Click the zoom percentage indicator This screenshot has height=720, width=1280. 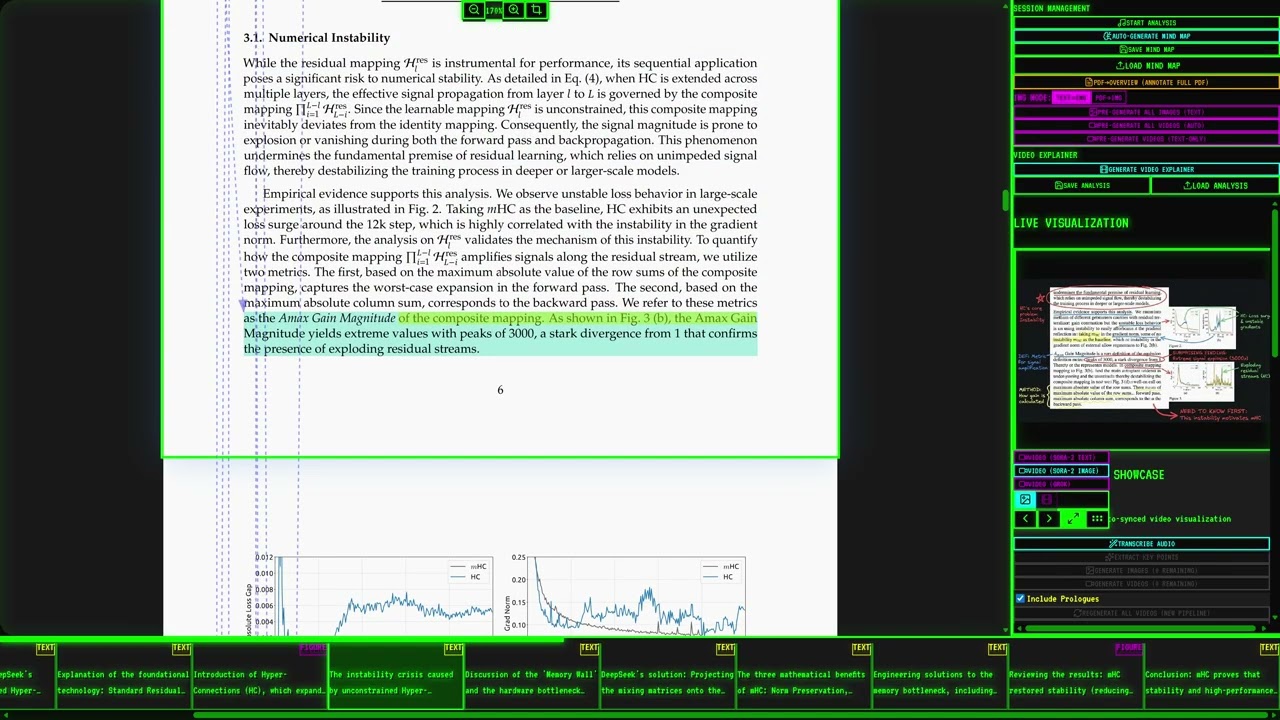pyautogui.click(x=494, y=10)
